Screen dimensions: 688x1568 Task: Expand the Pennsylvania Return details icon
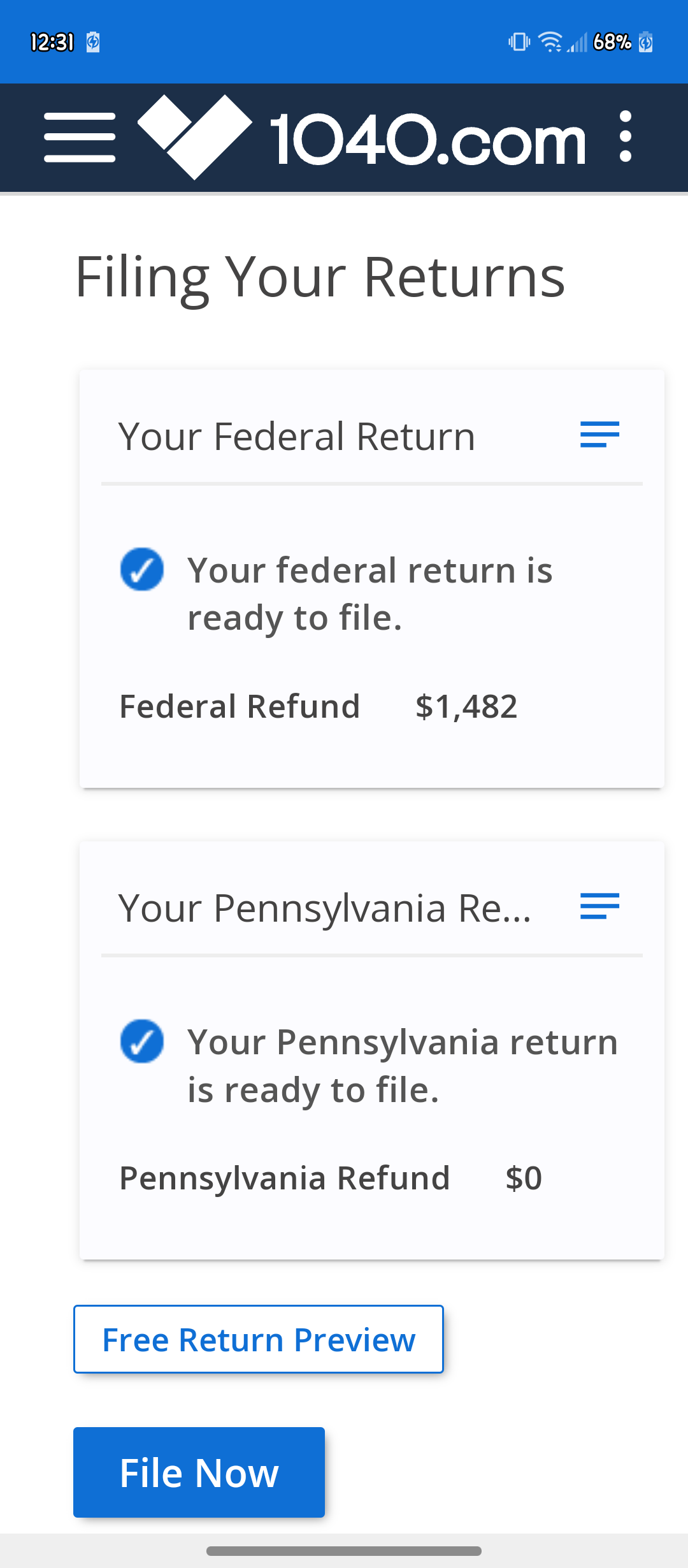pos(599,906)
